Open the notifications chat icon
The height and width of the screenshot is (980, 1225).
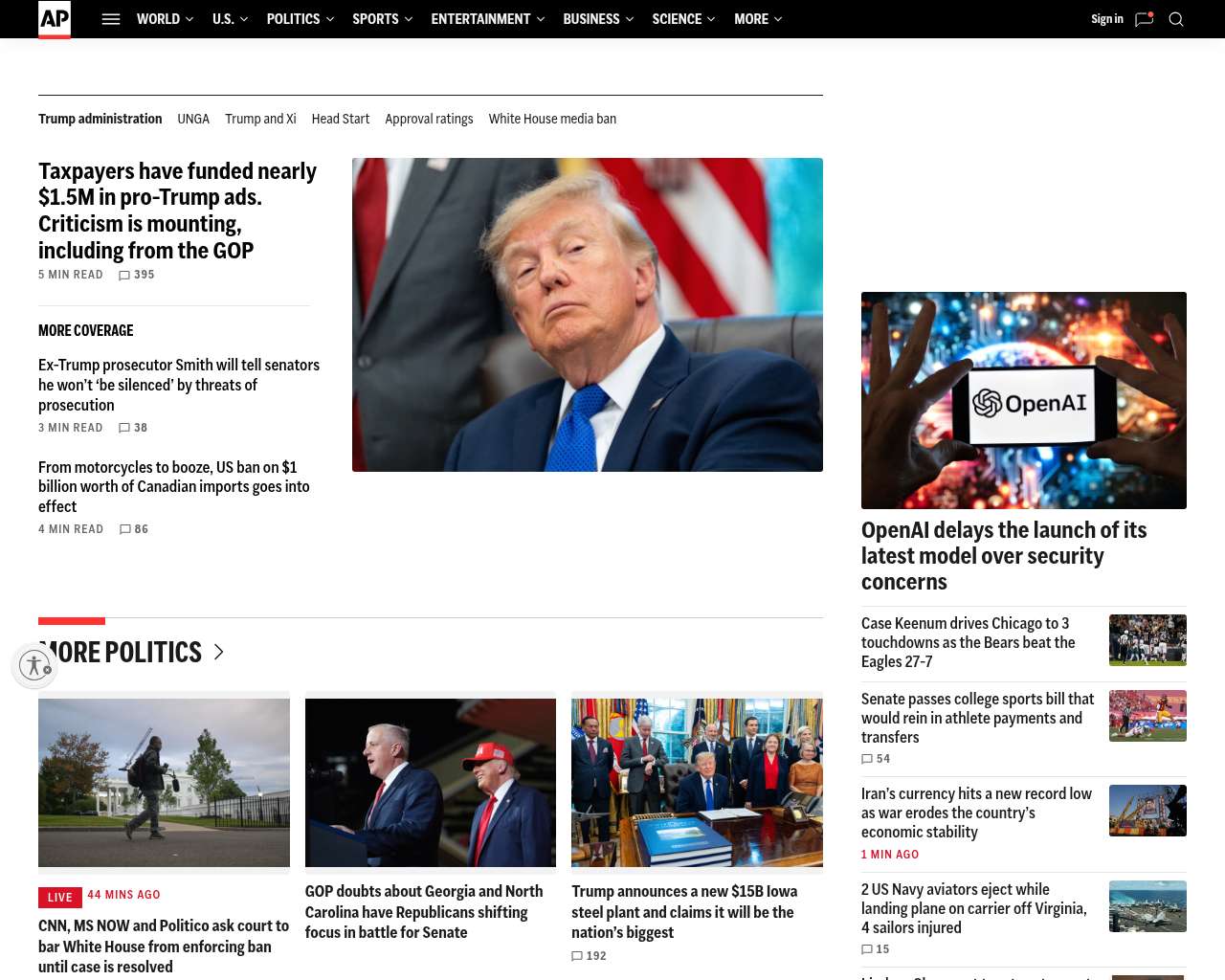coord(1145,19)
